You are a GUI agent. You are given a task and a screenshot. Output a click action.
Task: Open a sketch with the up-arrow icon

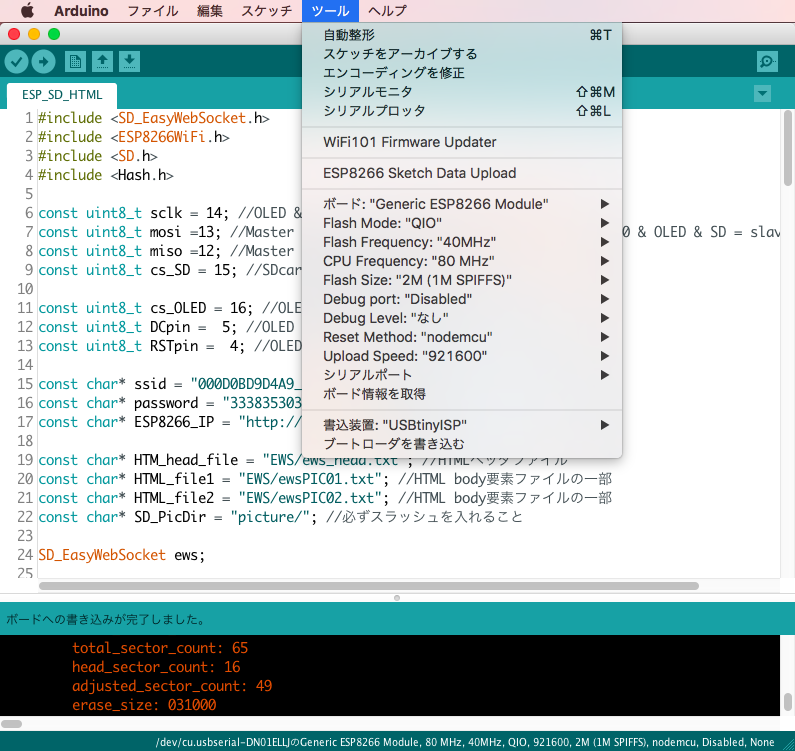[102, 62]
